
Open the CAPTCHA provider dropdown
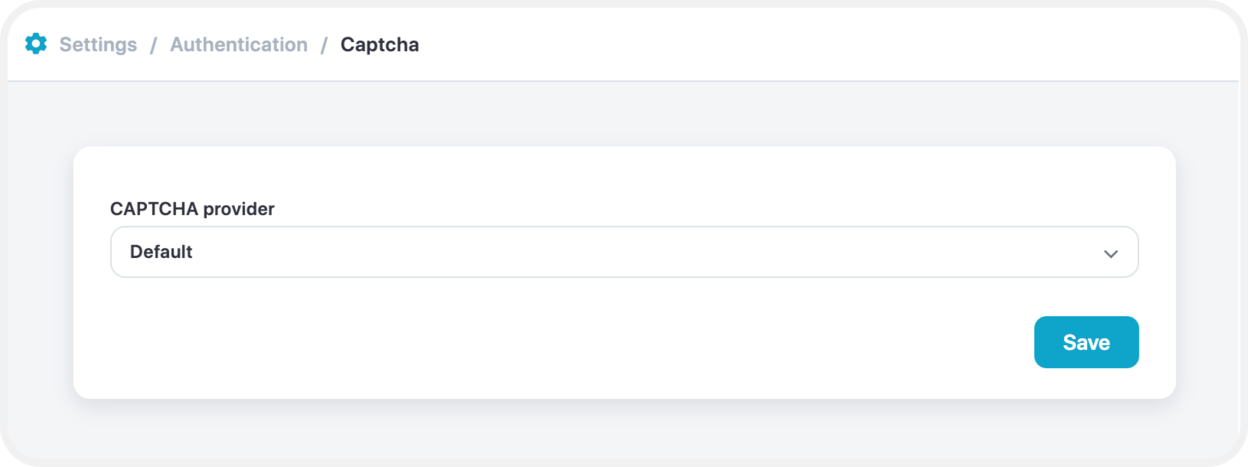pos(624,252)
